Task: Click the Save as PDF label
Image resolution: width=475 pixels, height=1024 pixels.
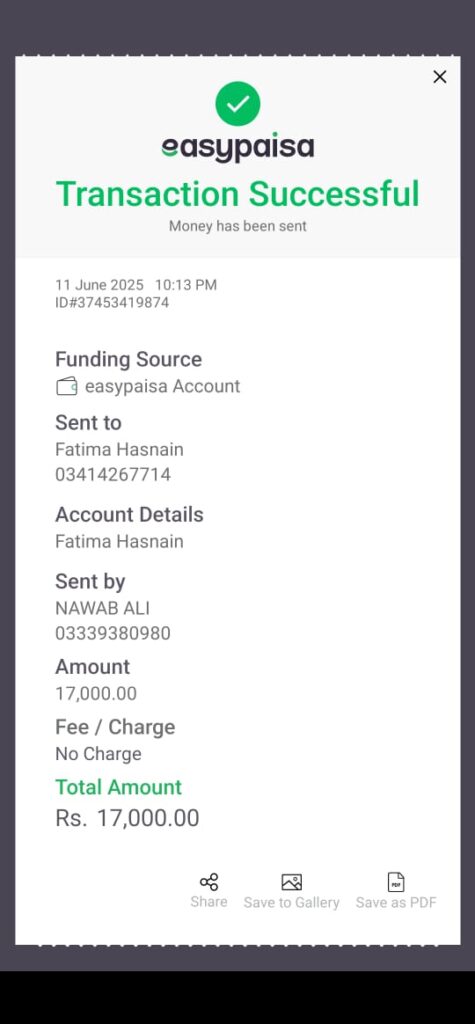Action: 396,903
